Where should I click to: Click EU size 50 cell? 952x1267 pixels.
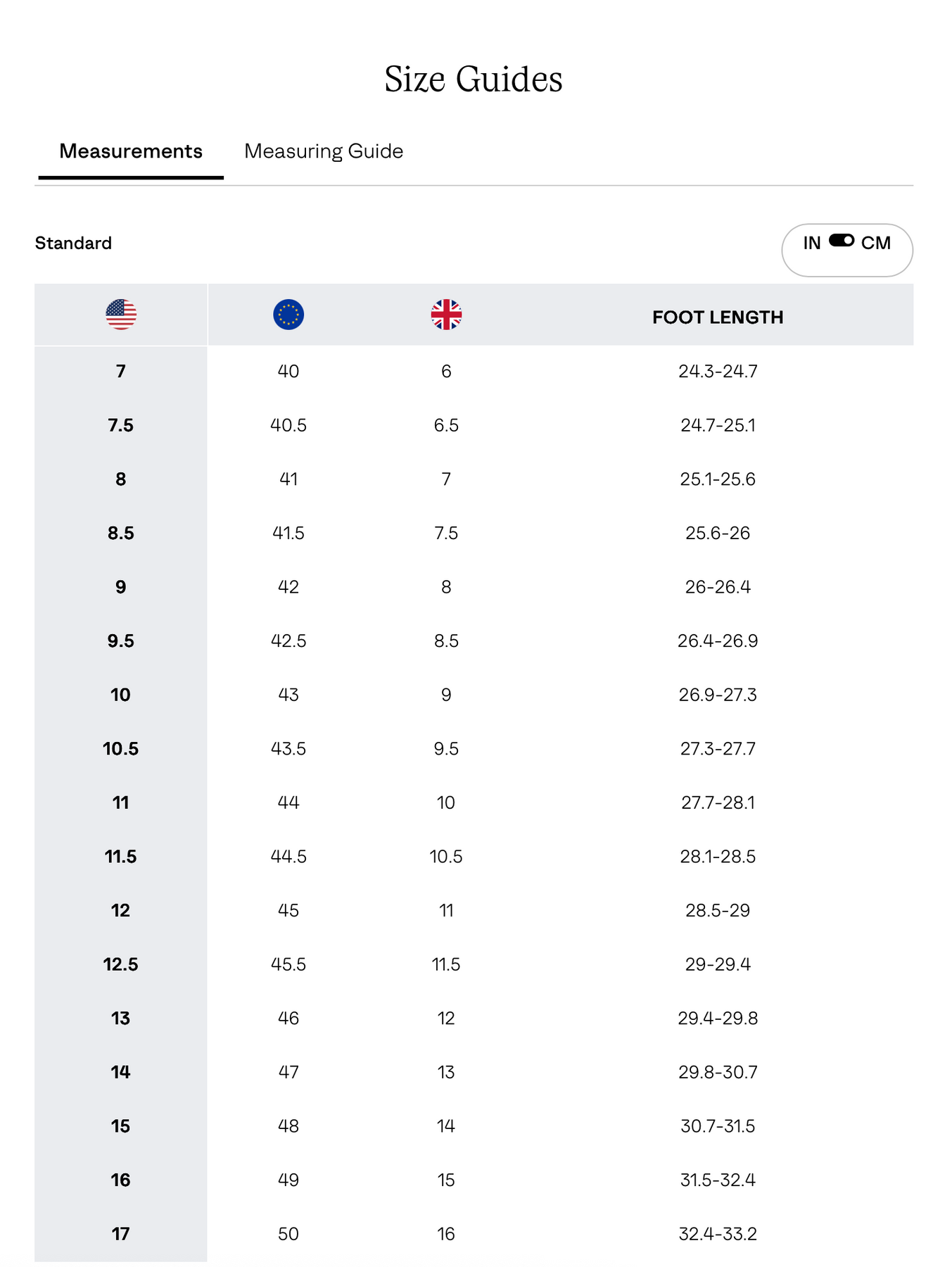[x=288, y=1234]
